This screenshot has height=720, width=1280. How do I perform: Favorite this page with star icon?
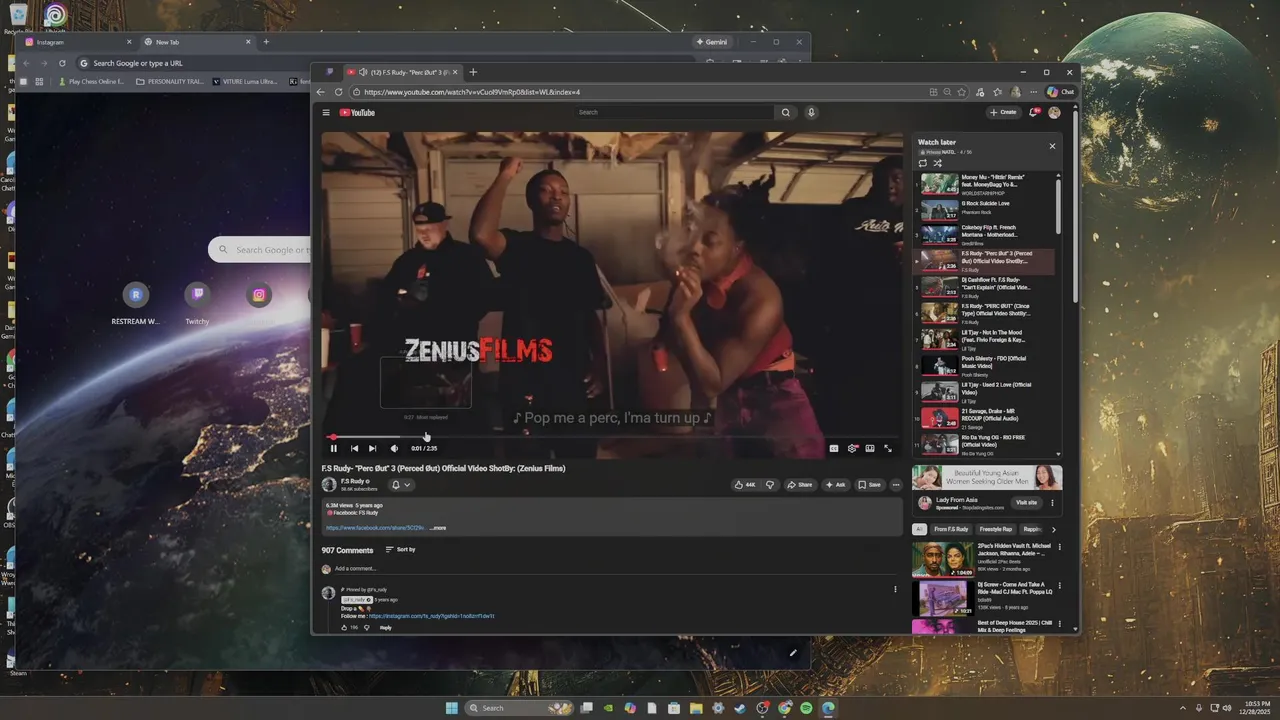[962, 92]
